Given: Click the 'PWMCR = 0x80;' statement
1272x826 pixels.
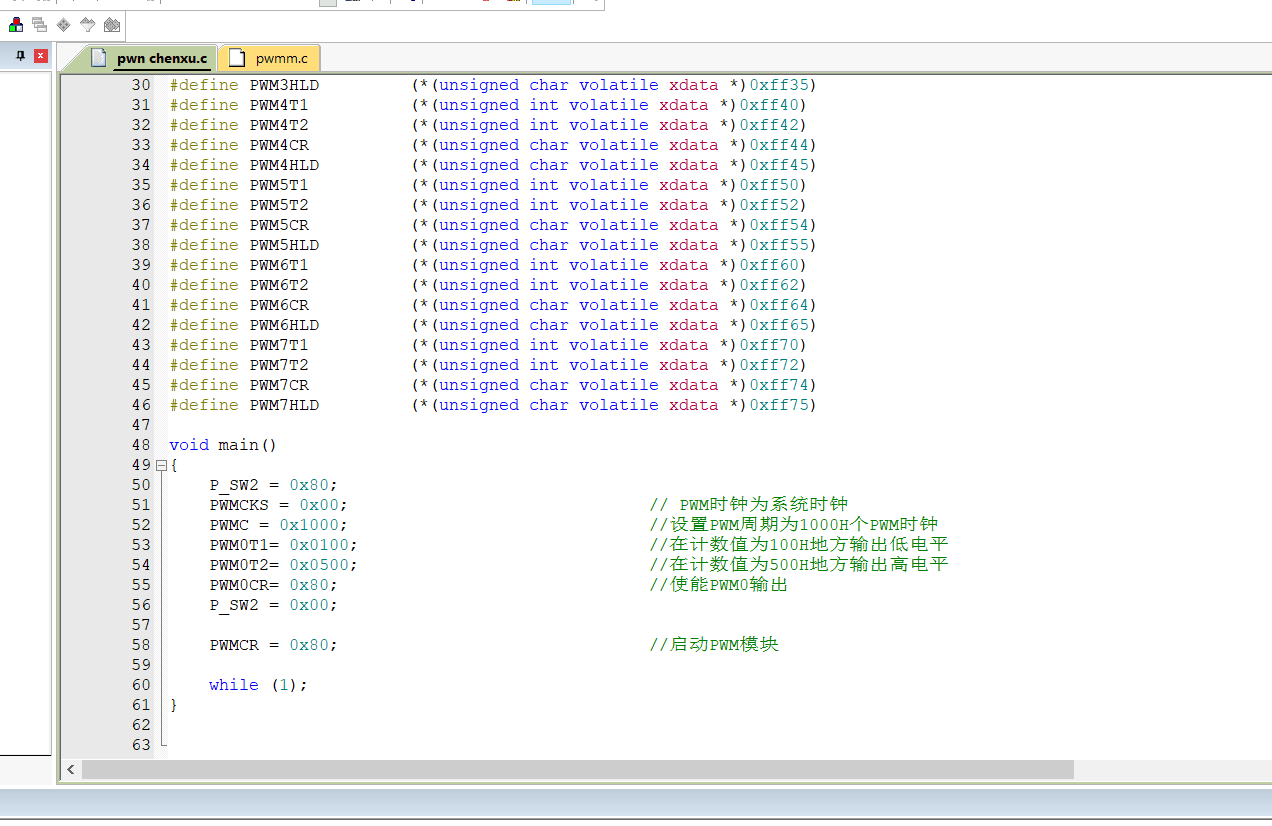Looking at the screenshot, I should pos(273,645).
